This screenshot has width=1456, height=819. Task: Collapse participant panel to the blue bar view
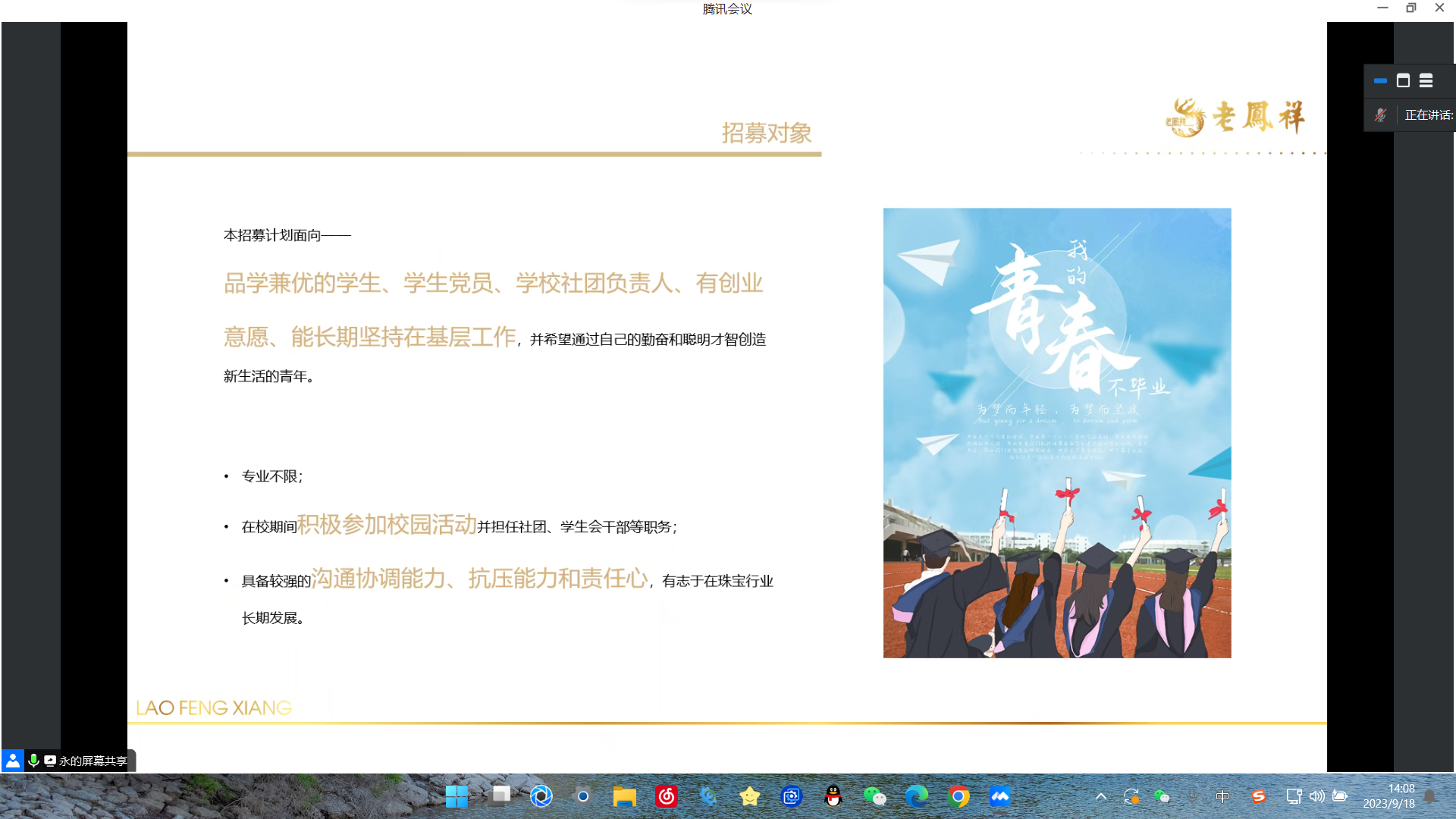tap(1380, 80)
